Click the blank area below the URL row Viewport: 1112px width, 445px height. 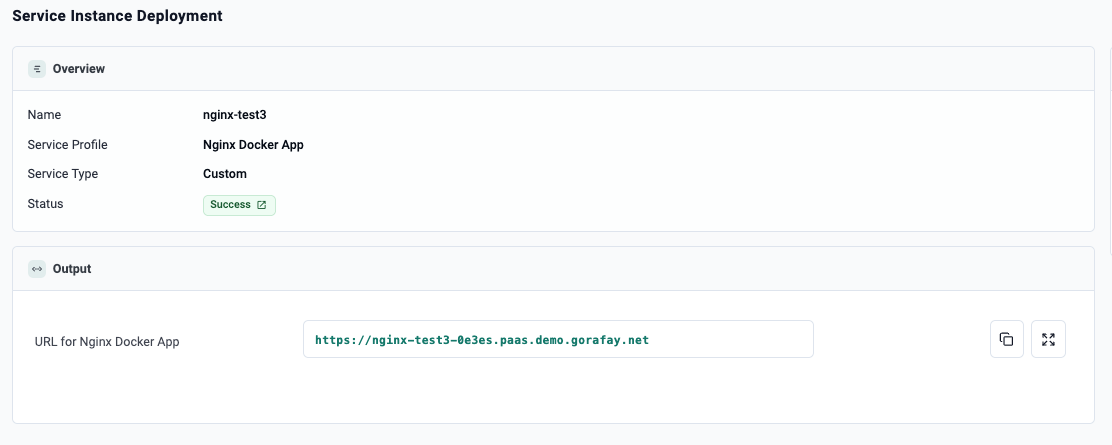[x=550, y=395]
